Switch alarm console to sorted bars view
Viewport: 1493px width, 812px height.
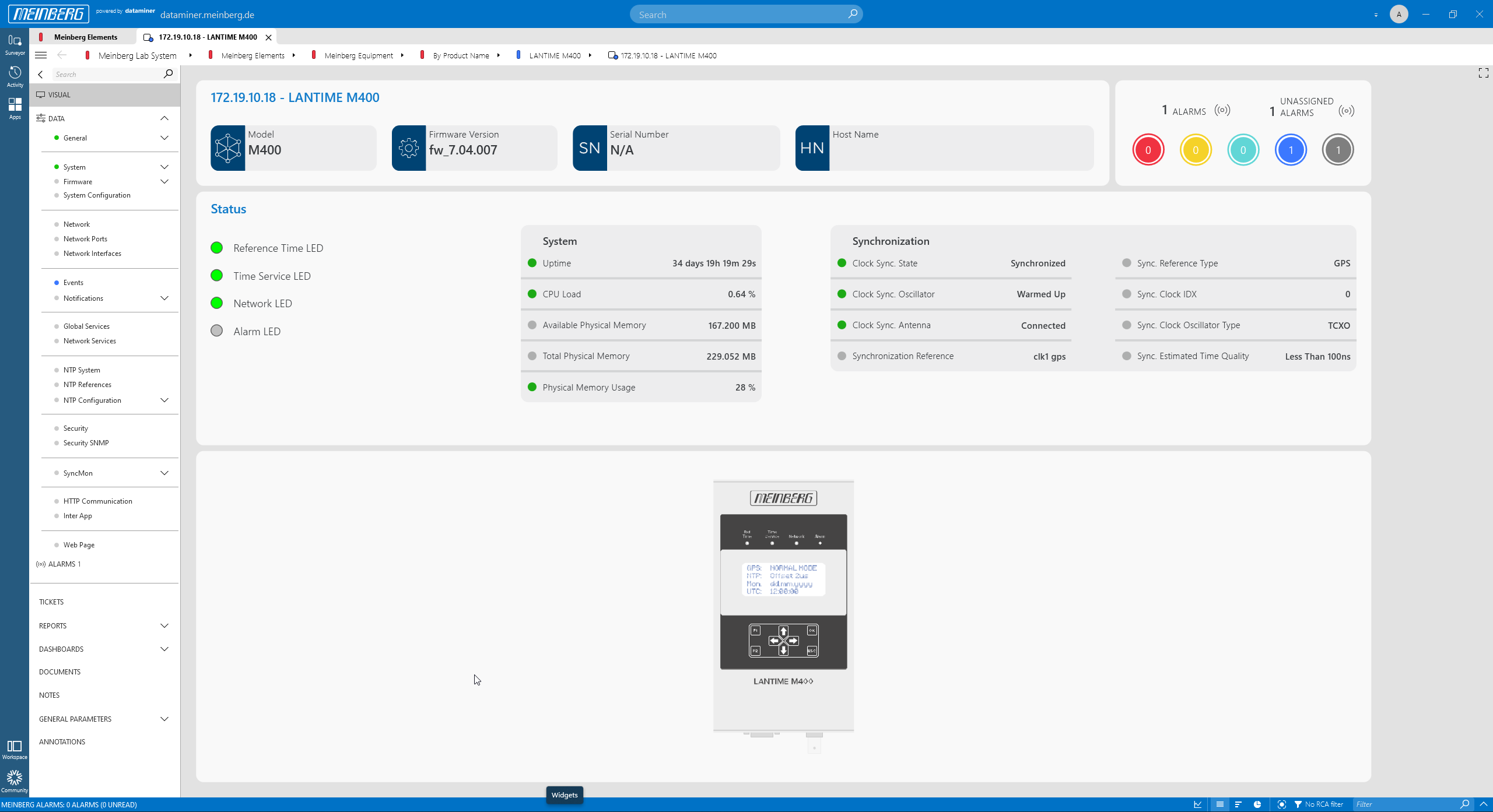1238,804
